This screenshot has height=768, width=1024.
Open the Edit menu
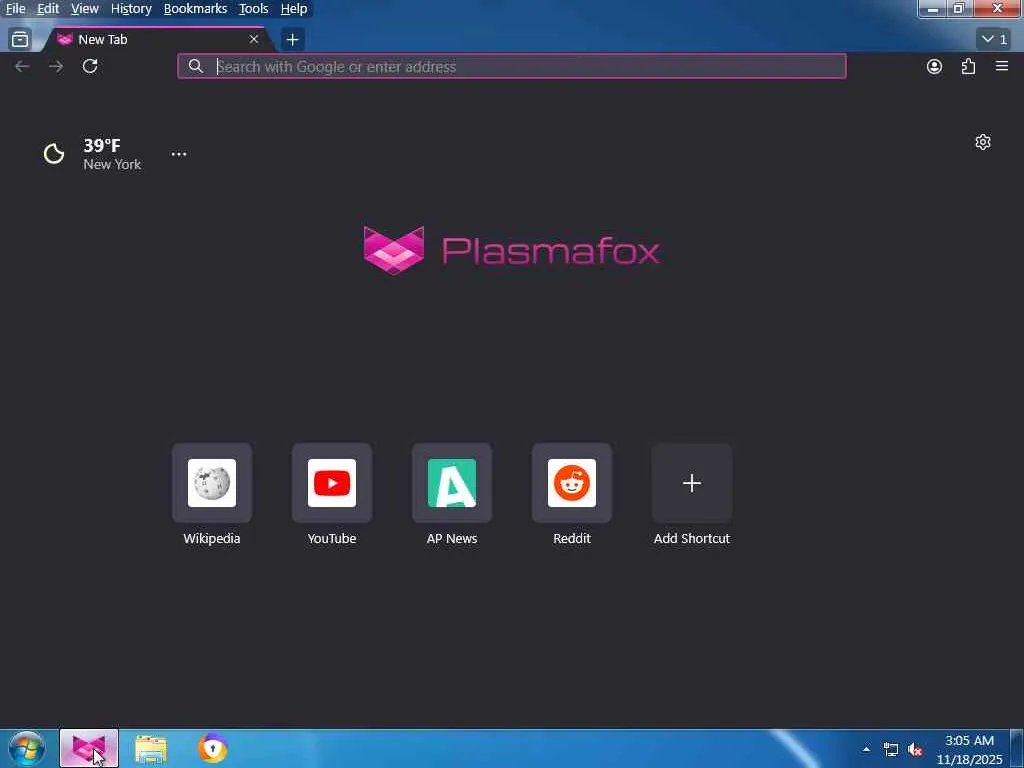point(48,8)
